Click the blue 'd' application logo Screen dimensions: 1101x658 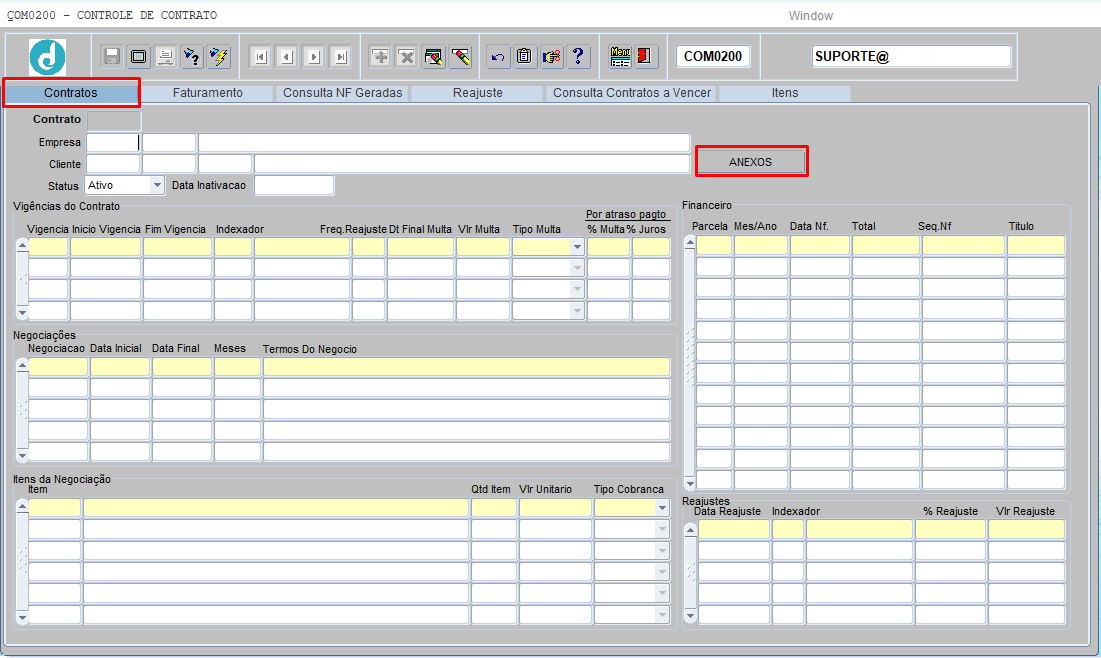pyautogui.click(x=48, y=57)
